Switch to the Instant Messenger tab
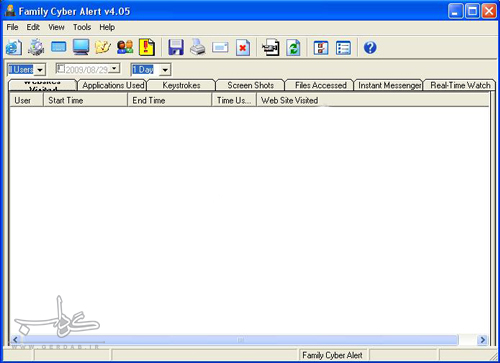 coord(389,85)
